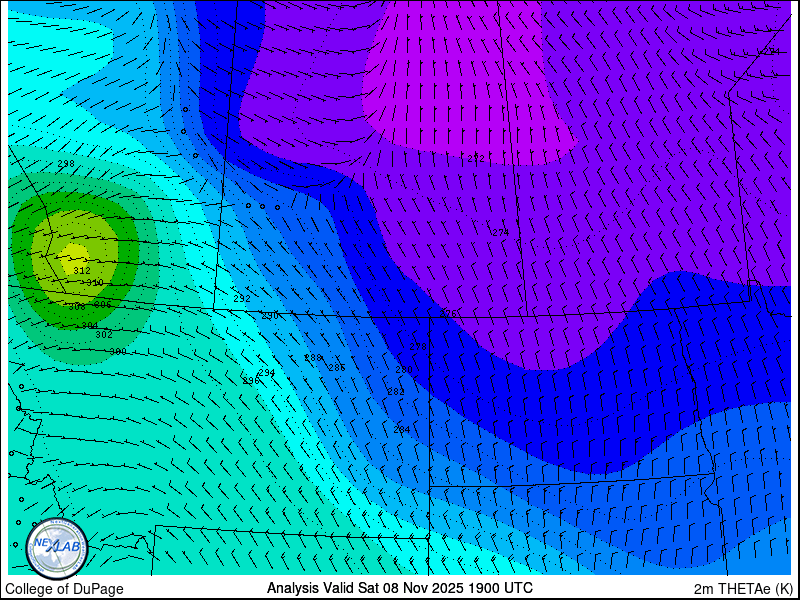Click the 280 contour label
The image size is (800, 600).
click(x=404, y=369)
